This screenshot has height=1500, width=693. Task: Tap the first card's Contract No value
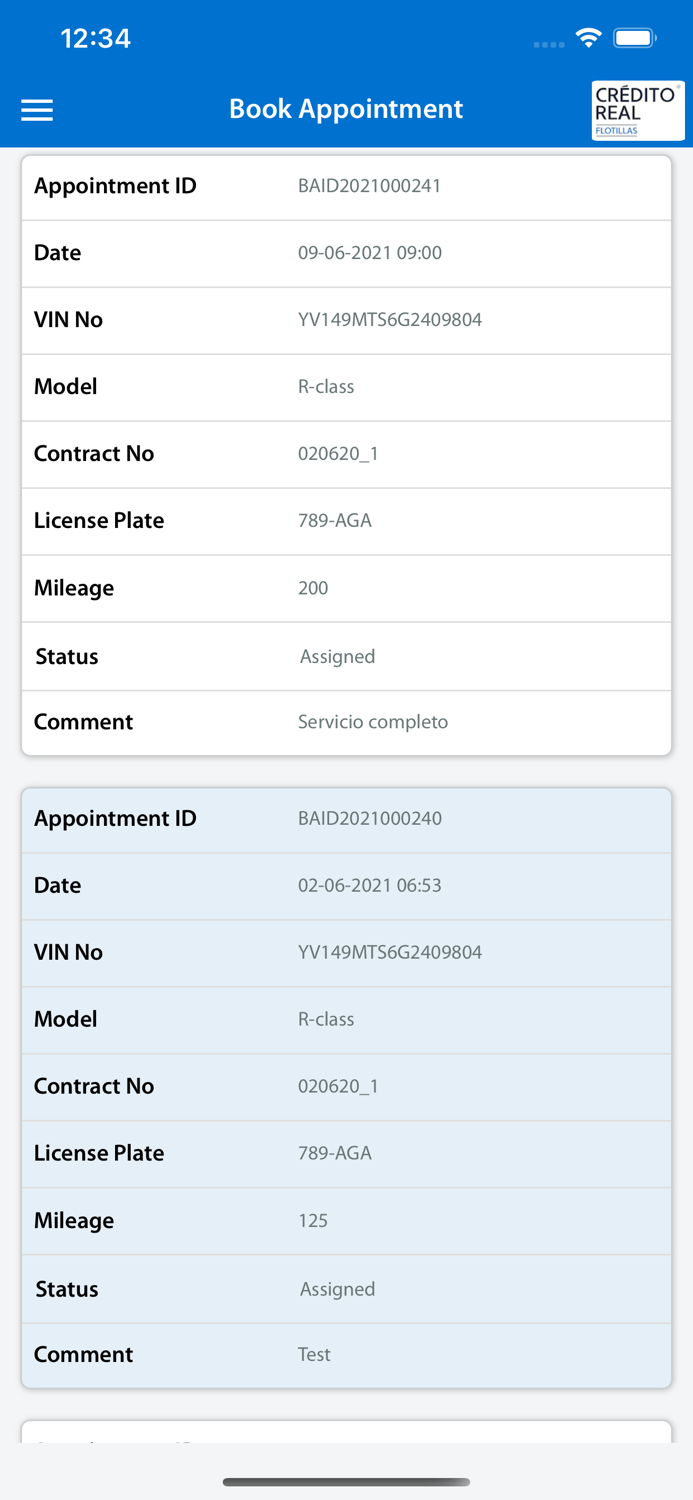[338, 454]
